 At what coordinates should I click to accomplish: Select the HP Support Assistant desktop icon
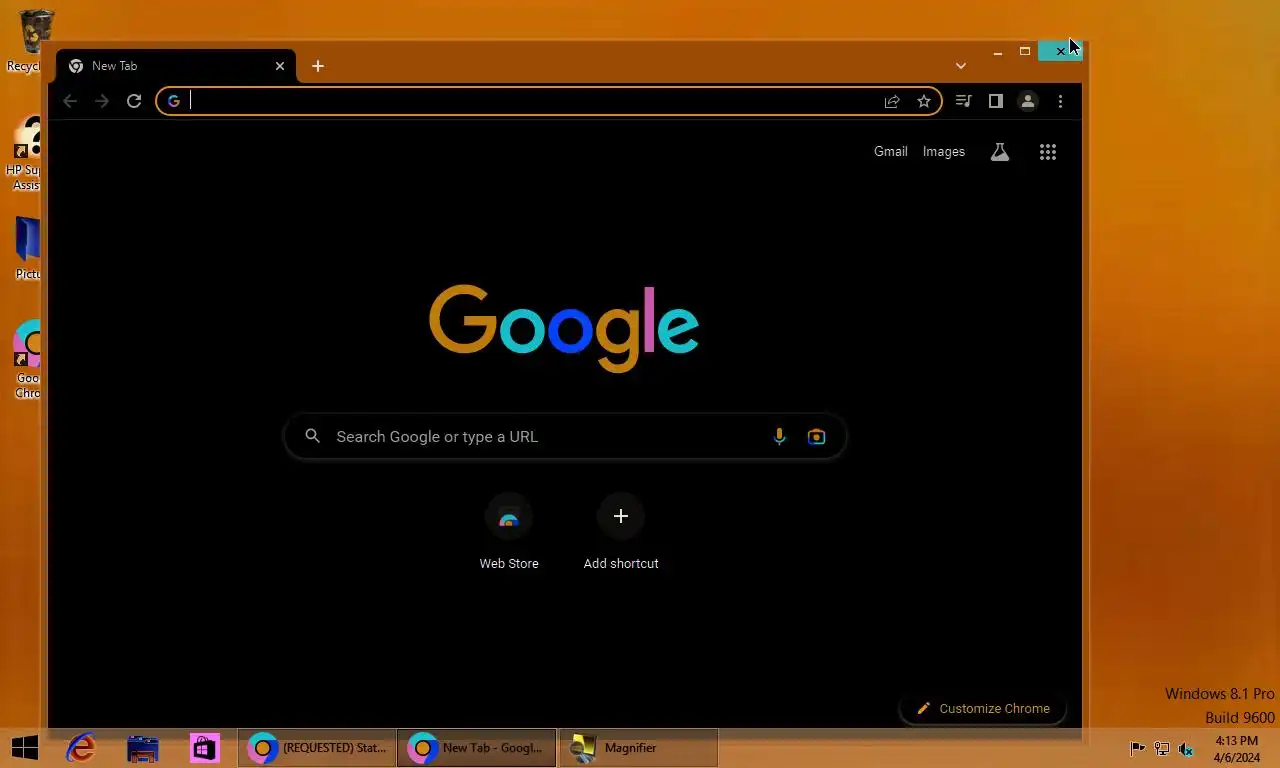click(x=26, y=154)
